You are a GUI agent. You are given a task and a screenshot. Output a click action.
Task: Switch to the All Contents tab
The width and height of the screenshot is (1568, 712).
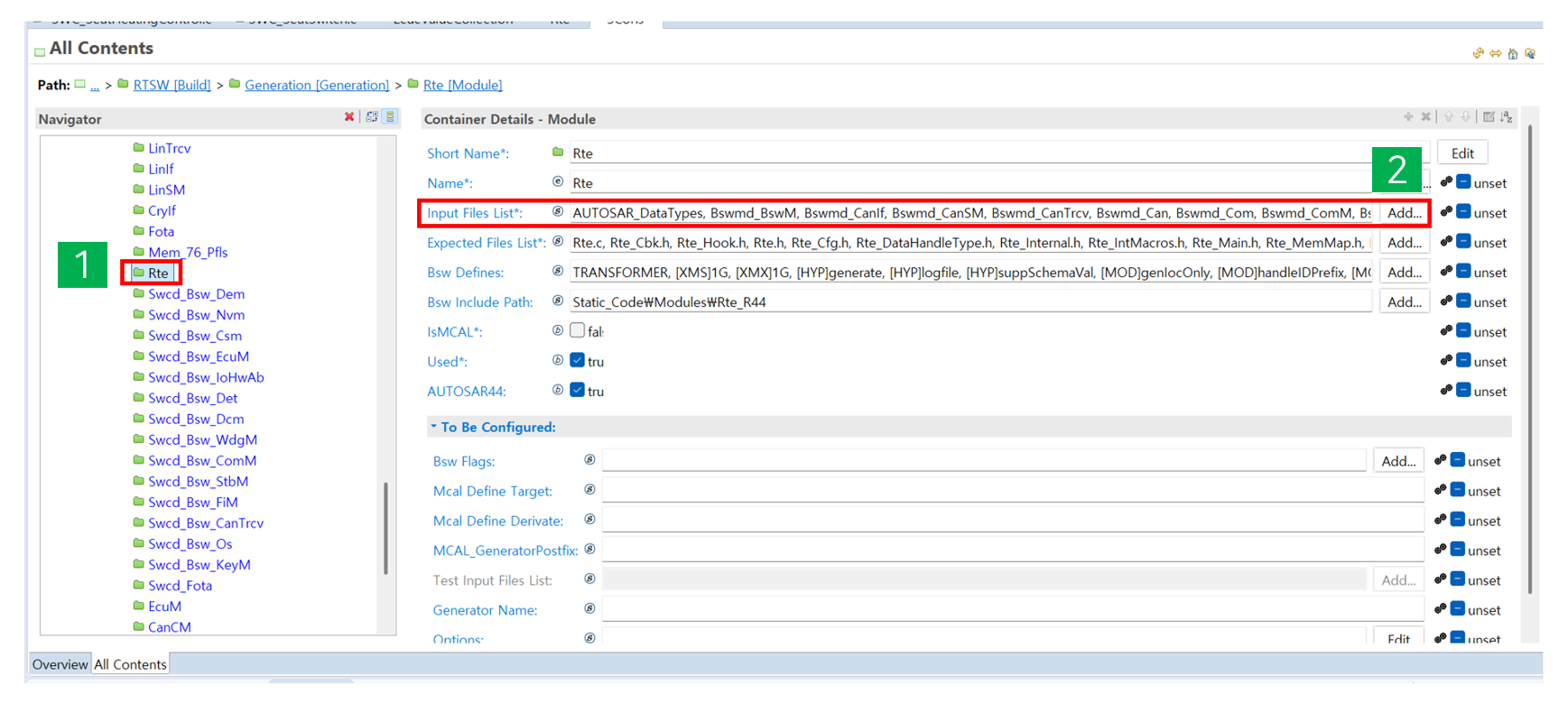[131, 664]
